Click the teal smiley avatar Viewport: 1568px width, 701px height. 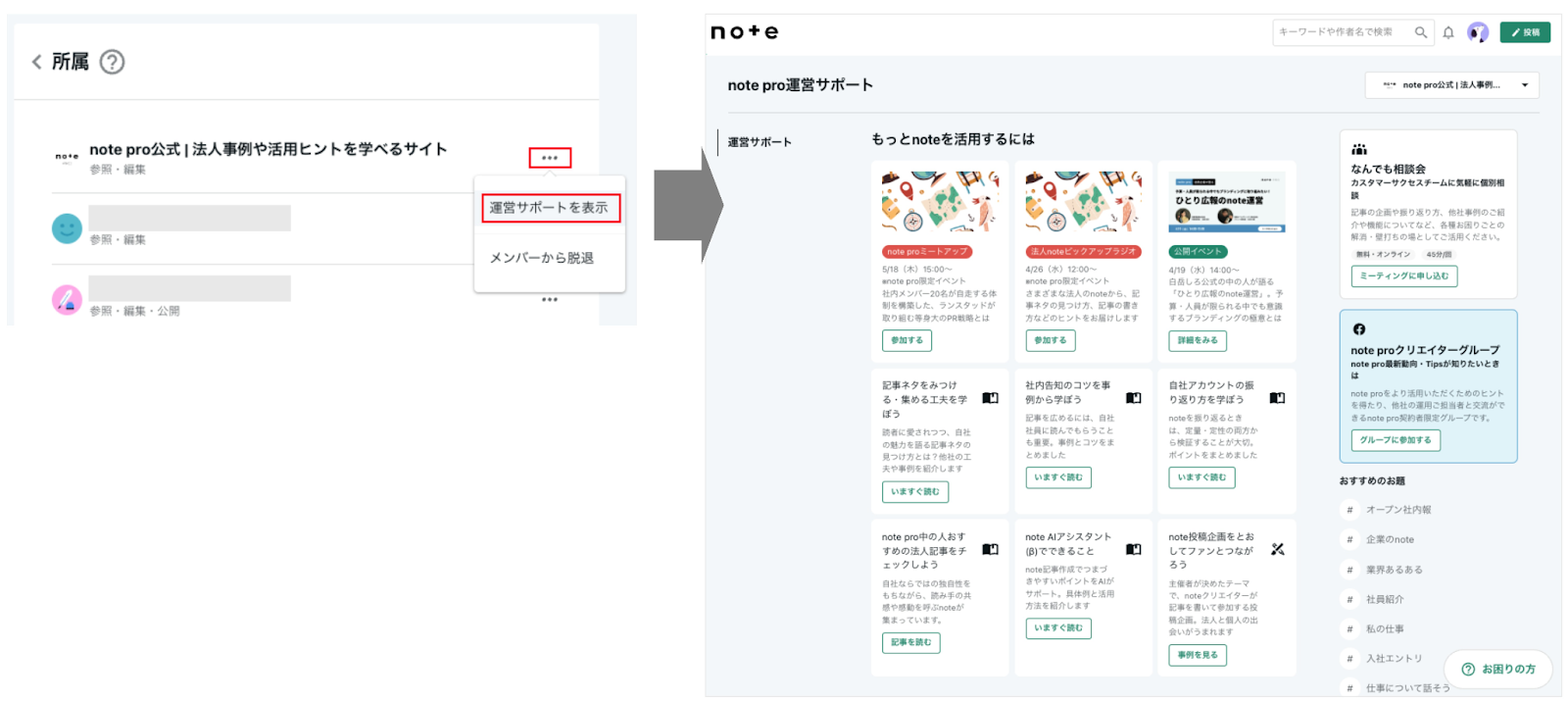pyautogui.click(x=67, y=228)
